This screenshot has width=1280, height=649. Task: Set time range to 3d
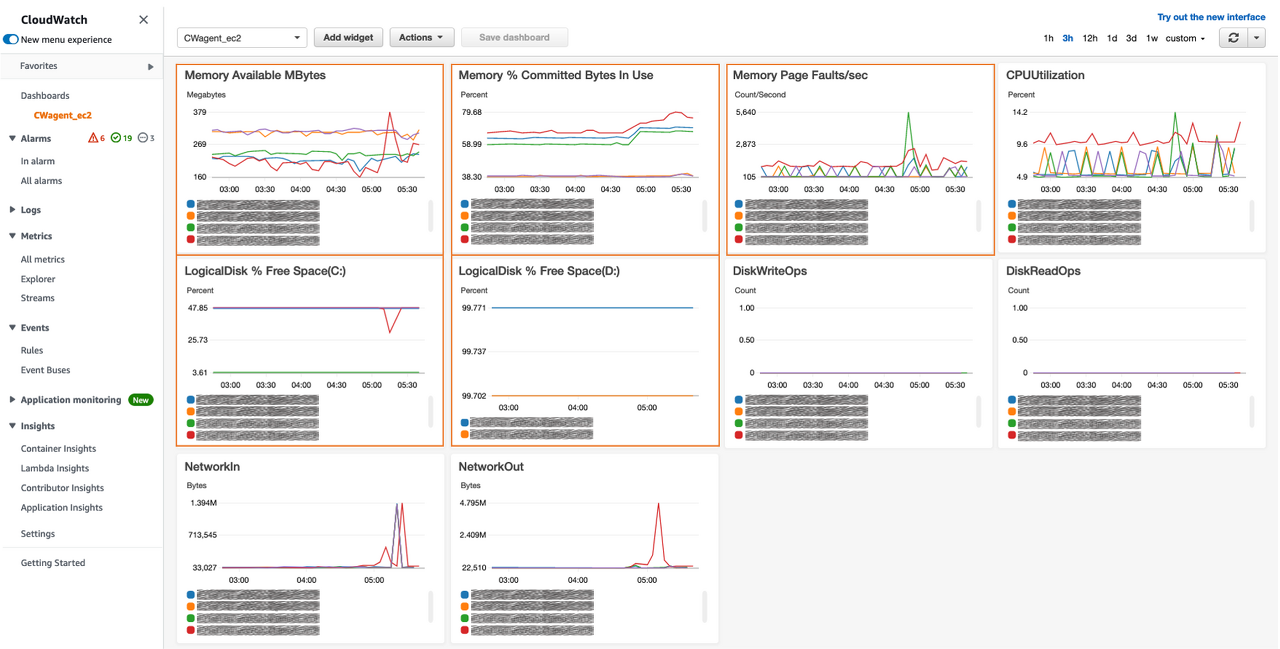coord(1131,38)
